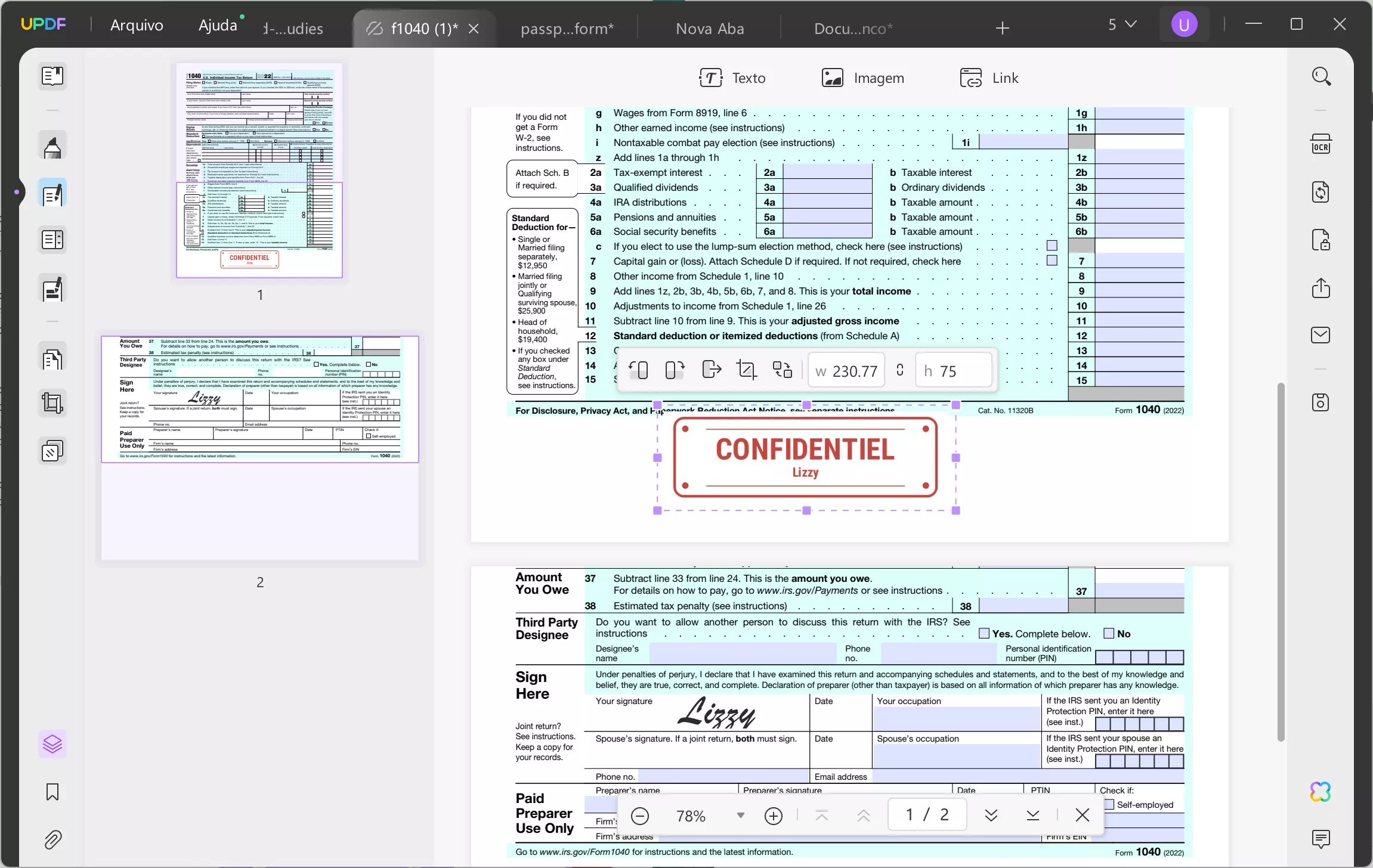The width and height of the screenshot is (1373, 868).
Task: Check the 'Self-employed' checkbox
Action: (1109, 804)
